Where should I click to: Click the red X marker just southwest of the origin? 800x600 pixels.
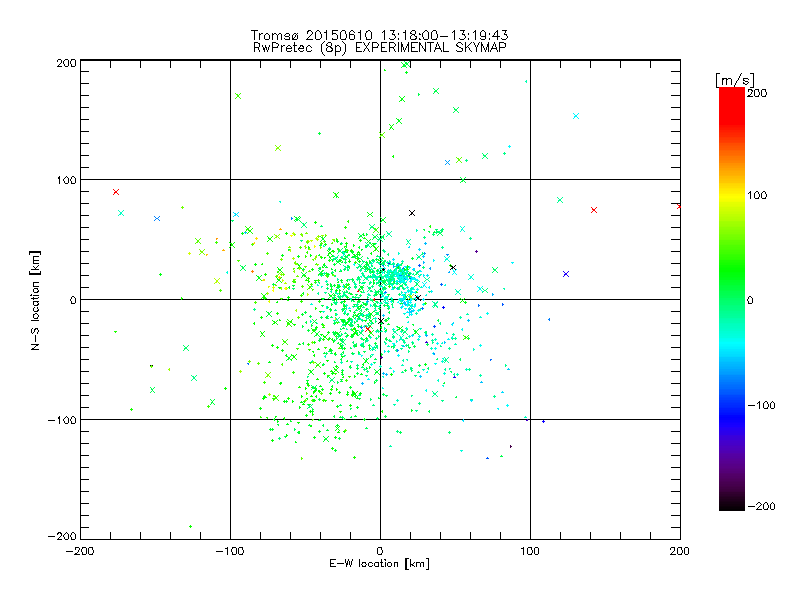tap(368, 330)
